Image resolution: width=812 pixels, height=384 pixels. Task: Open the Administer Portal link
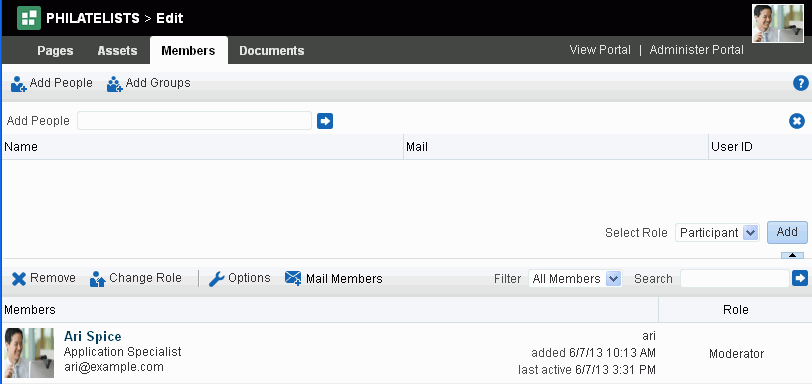pos(697,50)
